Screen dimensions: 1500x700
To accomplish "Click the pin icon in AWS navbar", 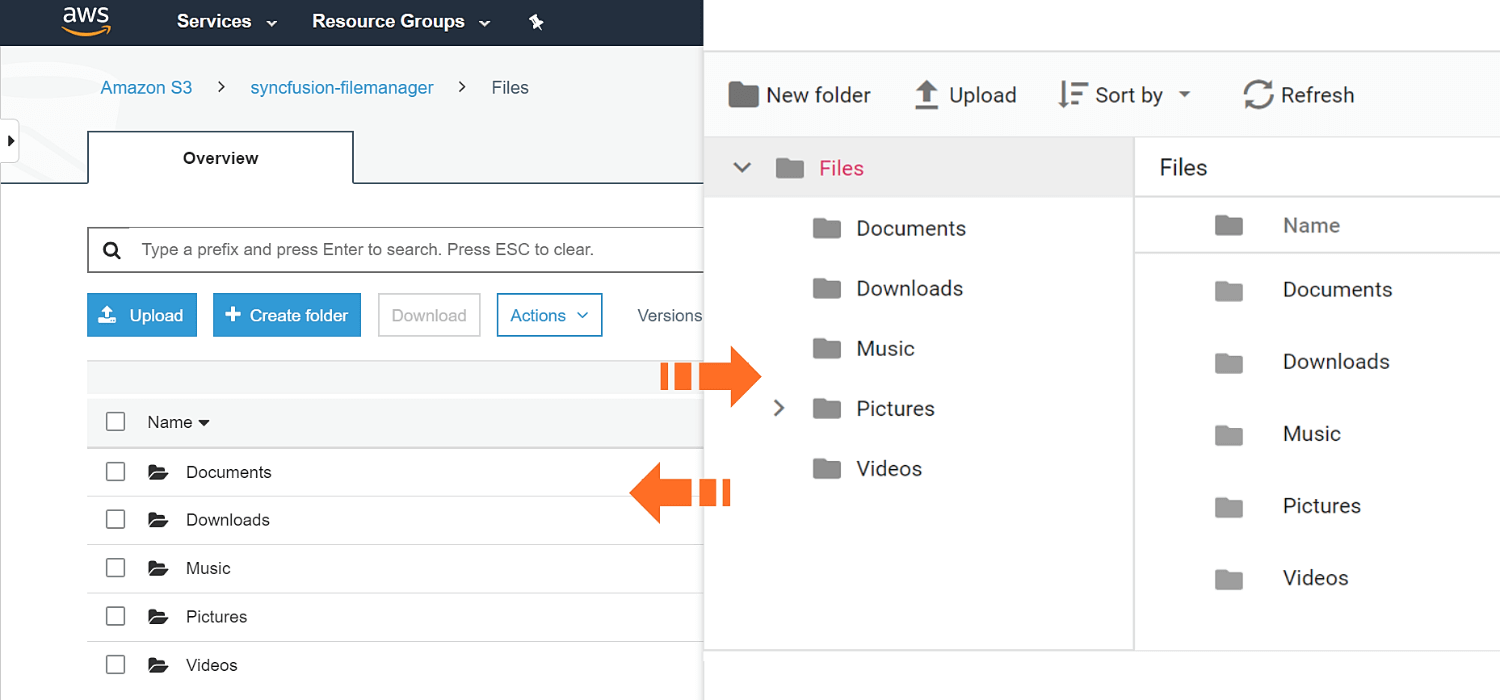I will pos(536,22).
